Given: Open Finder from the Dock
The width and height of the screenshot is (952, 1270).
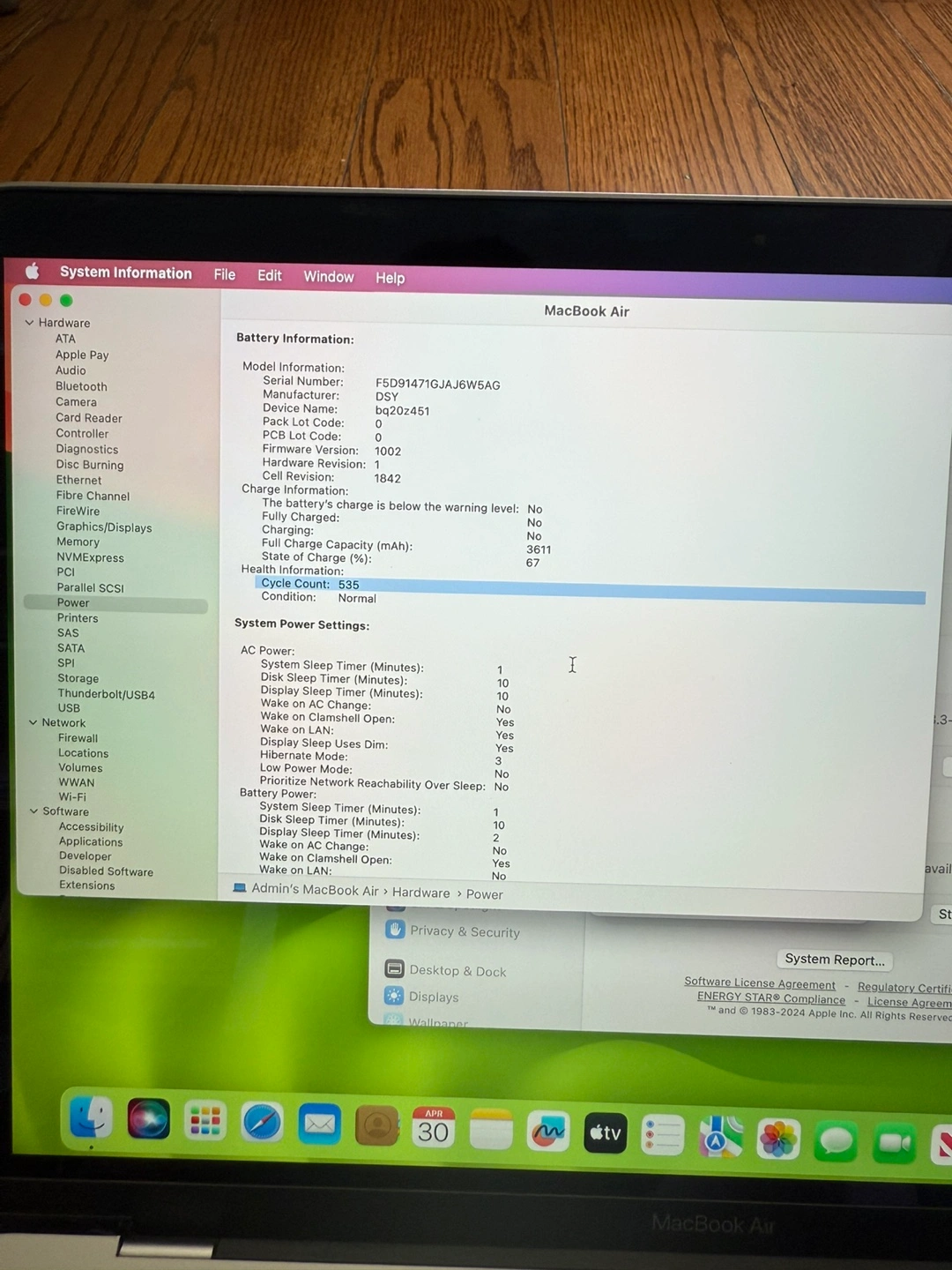Looking at the screenshot, I should coord(91,1118).
